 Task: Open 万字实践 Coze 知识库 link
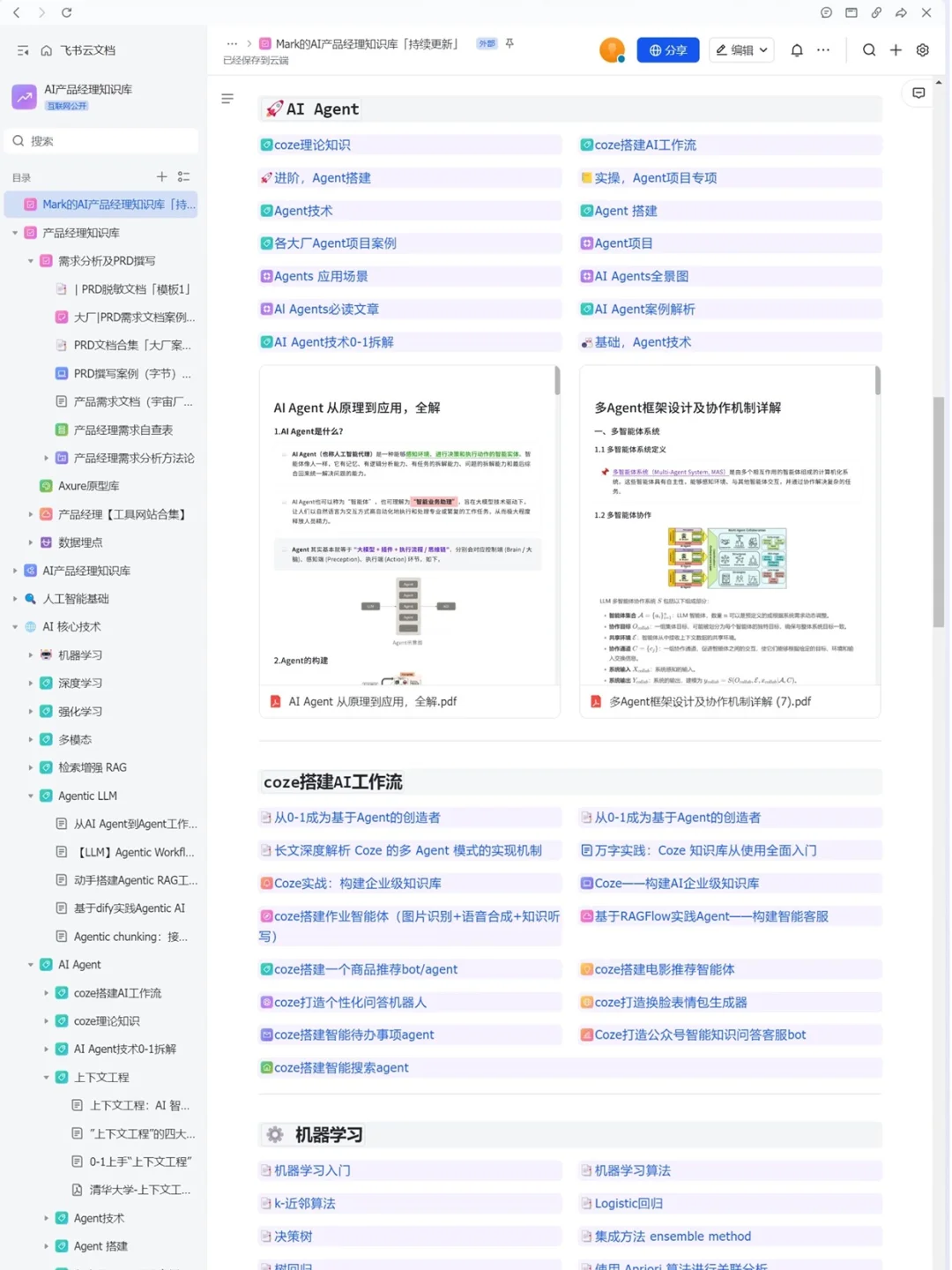(x=705, y=850)
